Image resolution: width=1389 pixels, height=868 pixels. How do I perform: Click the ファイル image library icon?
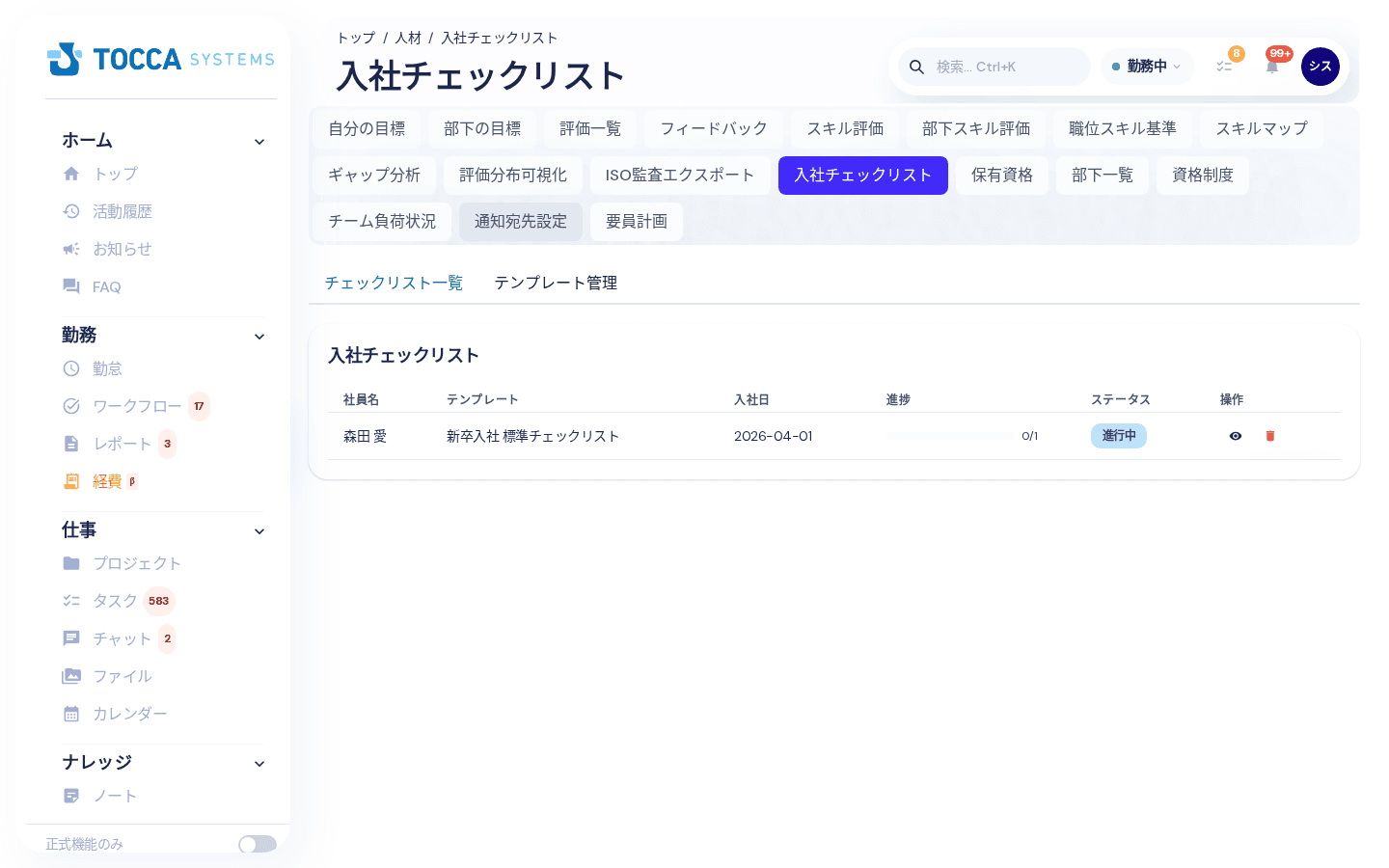point(71,676)
